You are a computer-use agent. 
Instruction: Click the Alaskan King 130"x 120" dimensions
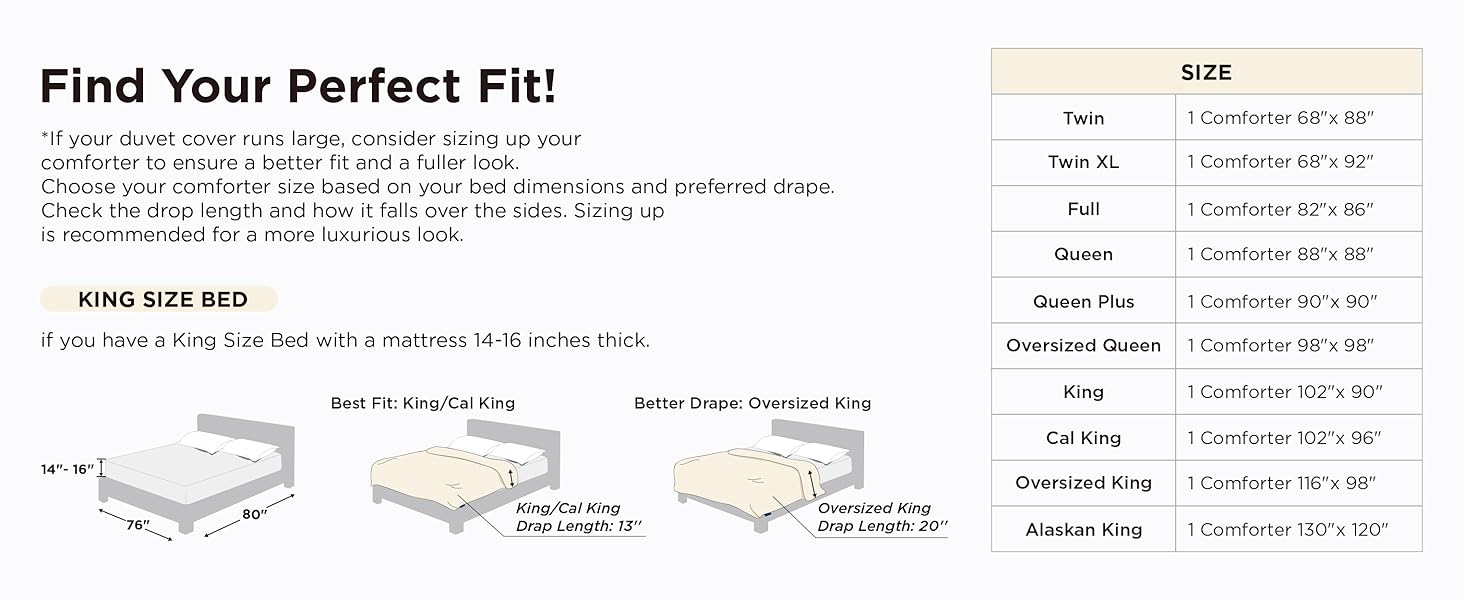(x=1288, y=530)
